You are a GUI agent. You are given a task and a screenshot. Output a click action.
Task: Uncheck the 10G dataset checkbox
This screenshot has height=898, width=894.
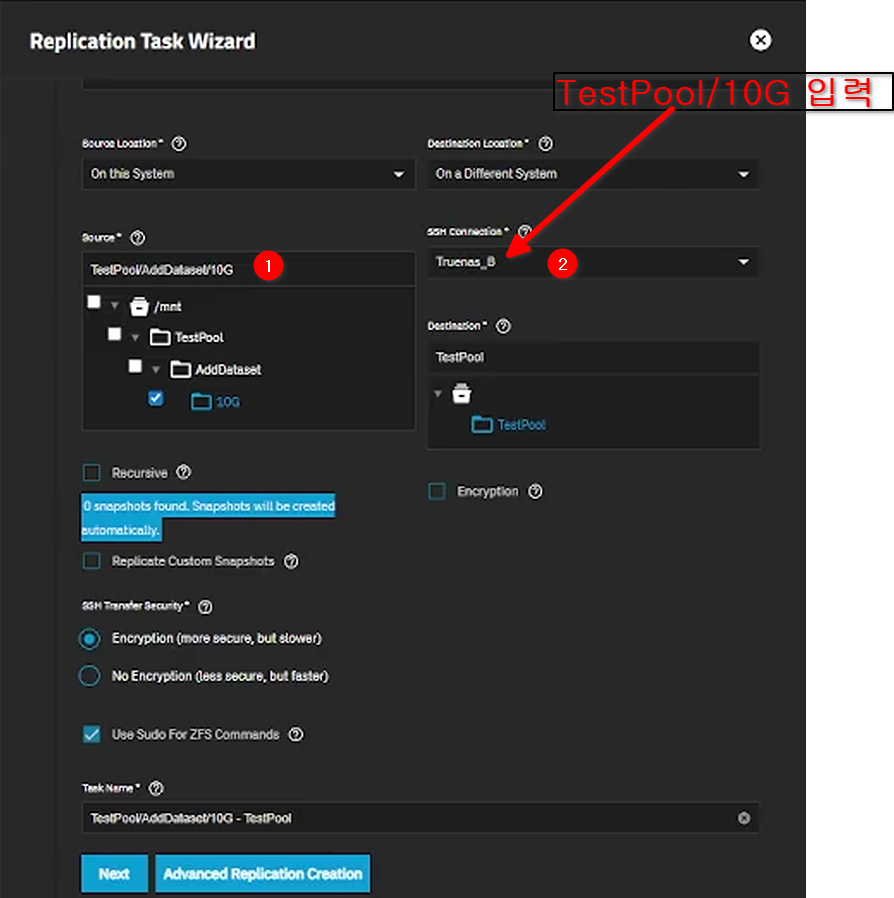tap(155, 399)
